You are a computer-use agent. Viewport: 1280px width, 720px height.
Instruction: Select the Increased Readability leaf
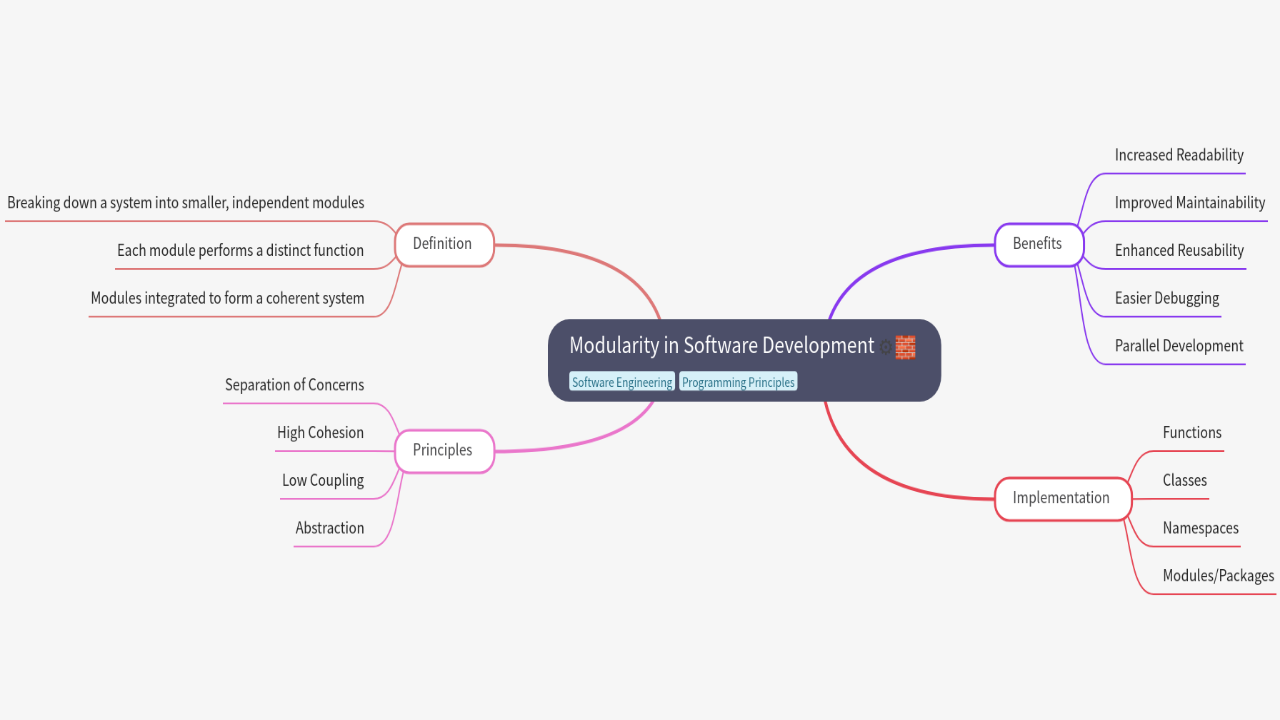[1179, 155]
